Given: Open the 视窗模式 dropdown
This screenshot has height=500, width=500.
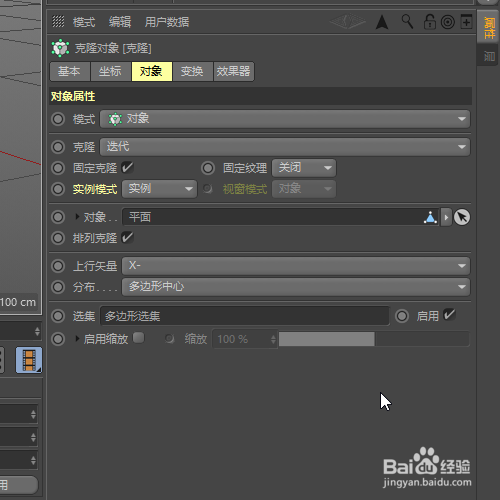Looking at the screenshot, I should tap(304, 189).
